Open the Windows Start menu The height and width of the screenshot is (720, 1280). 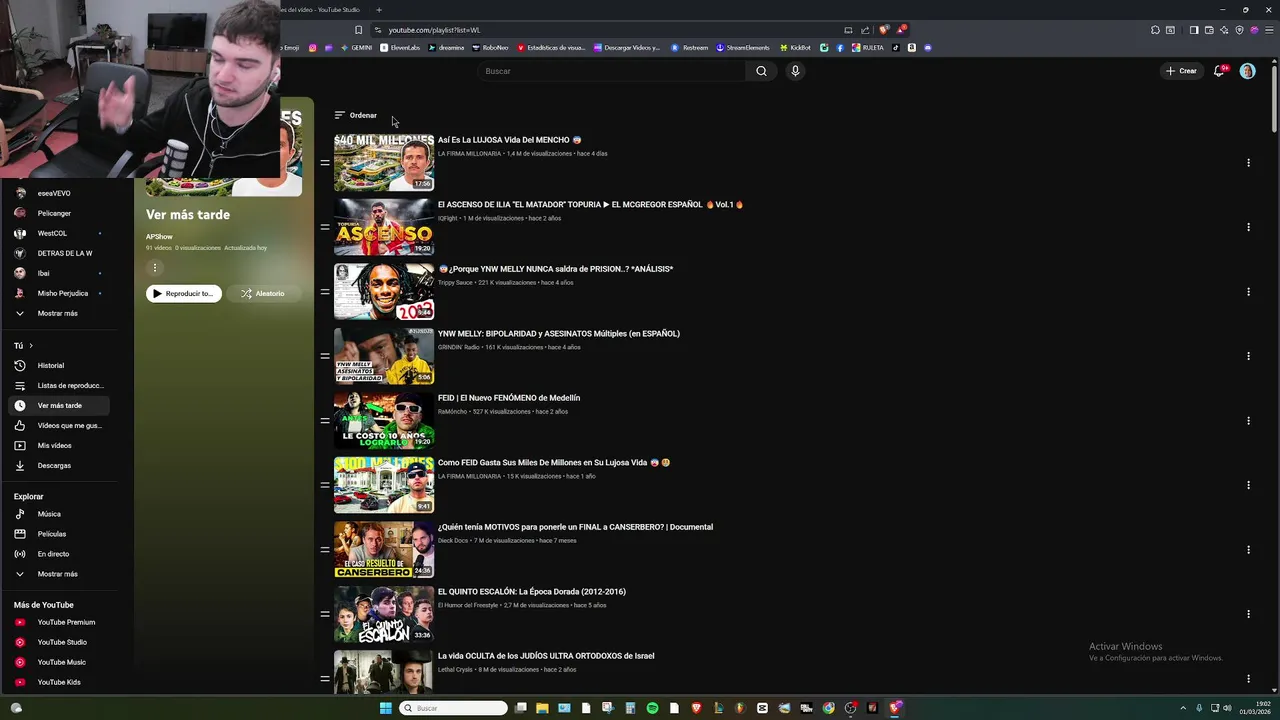pos(386,708)
